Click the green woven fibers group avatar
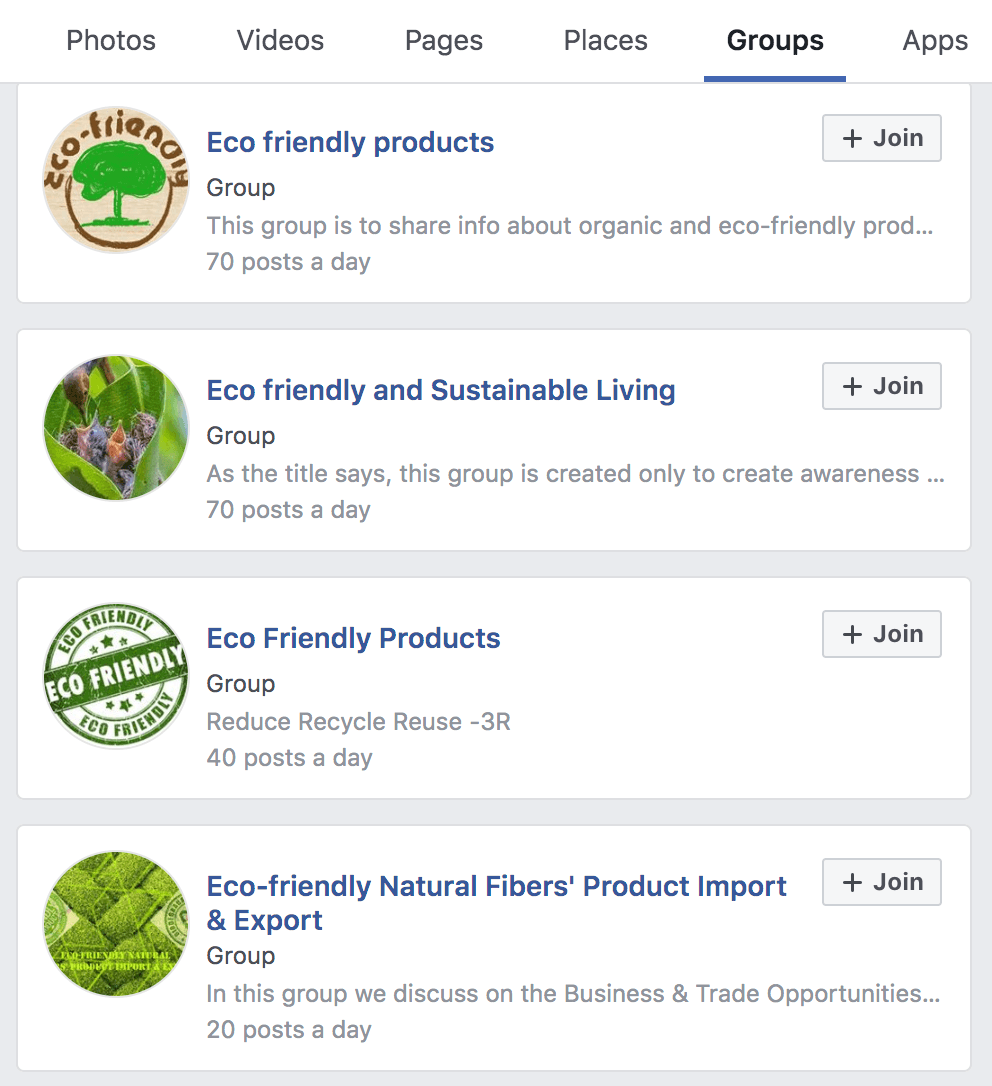Image resolution: width=992 pixels, height=1086 pixels. point(116,924)
